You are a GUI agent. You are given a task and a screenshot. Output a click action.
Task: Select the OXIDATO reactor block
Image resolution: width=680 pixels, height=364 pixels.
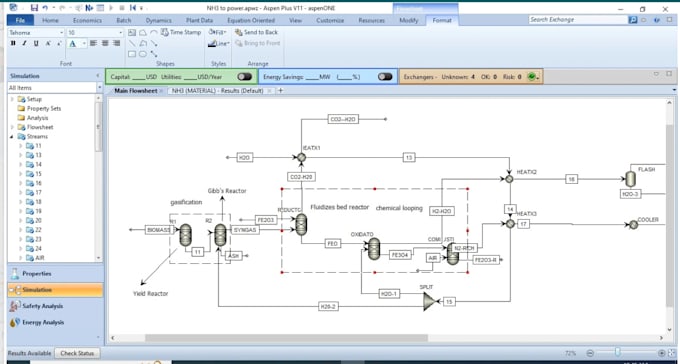click(374, 249)
